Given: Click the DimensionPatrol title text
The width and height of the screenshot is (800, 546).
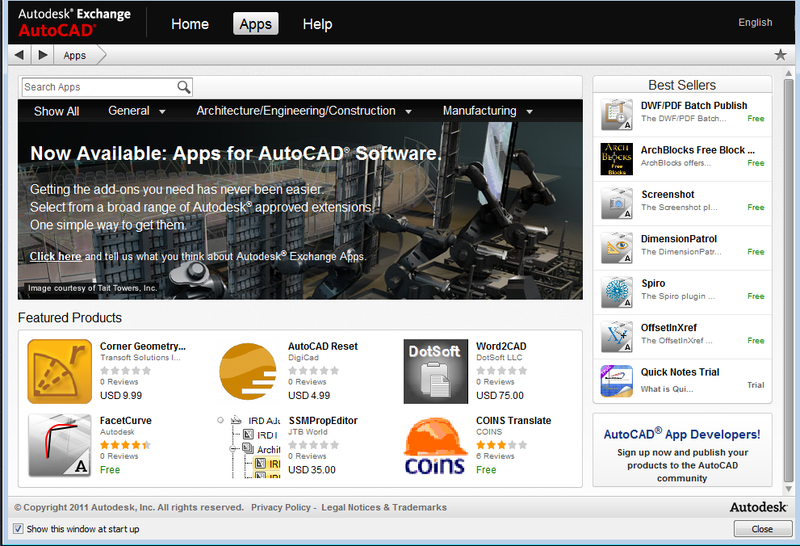Looking at the screenshot, I should click(679, 239).
